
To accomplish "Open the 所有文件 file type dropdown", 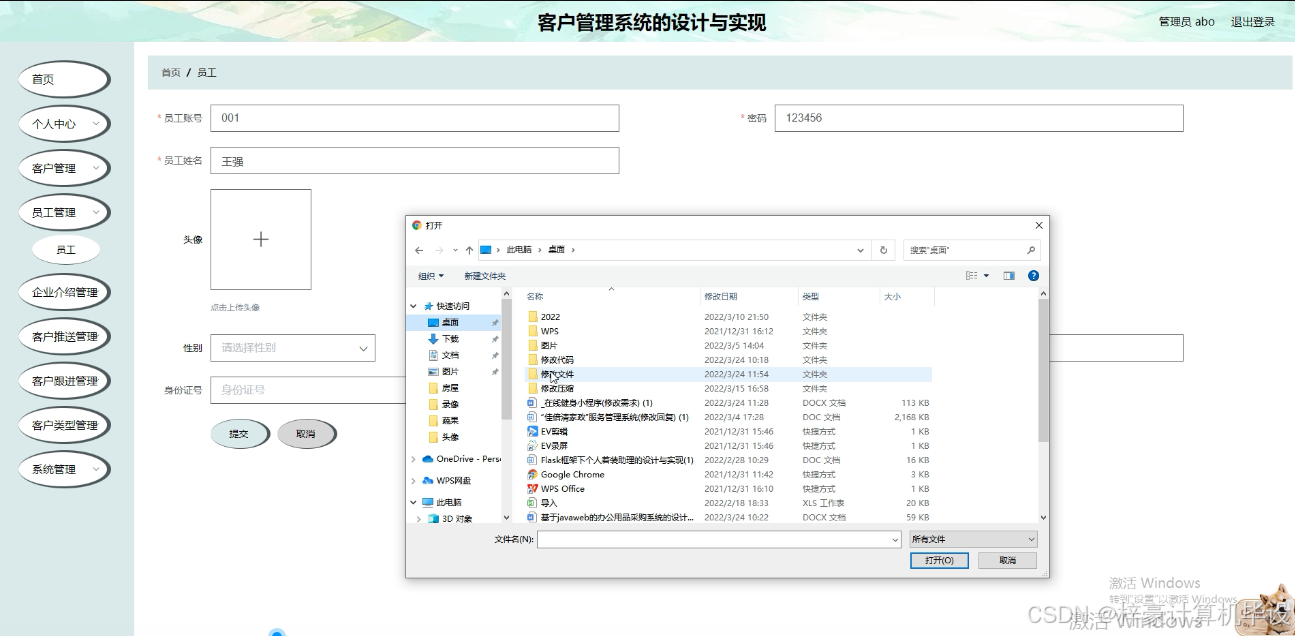I will 972,538.
